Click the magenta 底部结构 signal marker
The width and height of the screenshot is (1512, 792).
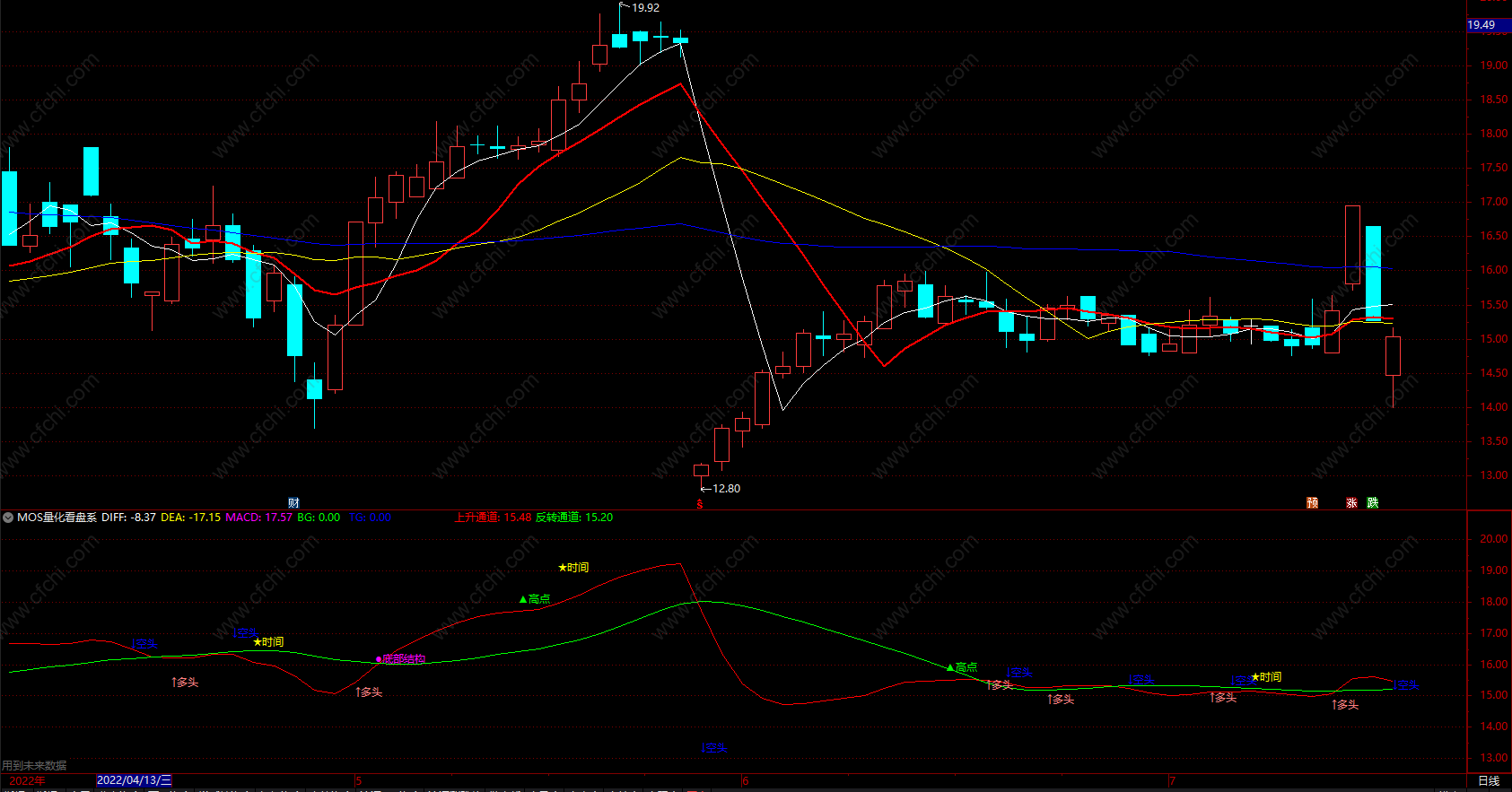click(401, 659)
